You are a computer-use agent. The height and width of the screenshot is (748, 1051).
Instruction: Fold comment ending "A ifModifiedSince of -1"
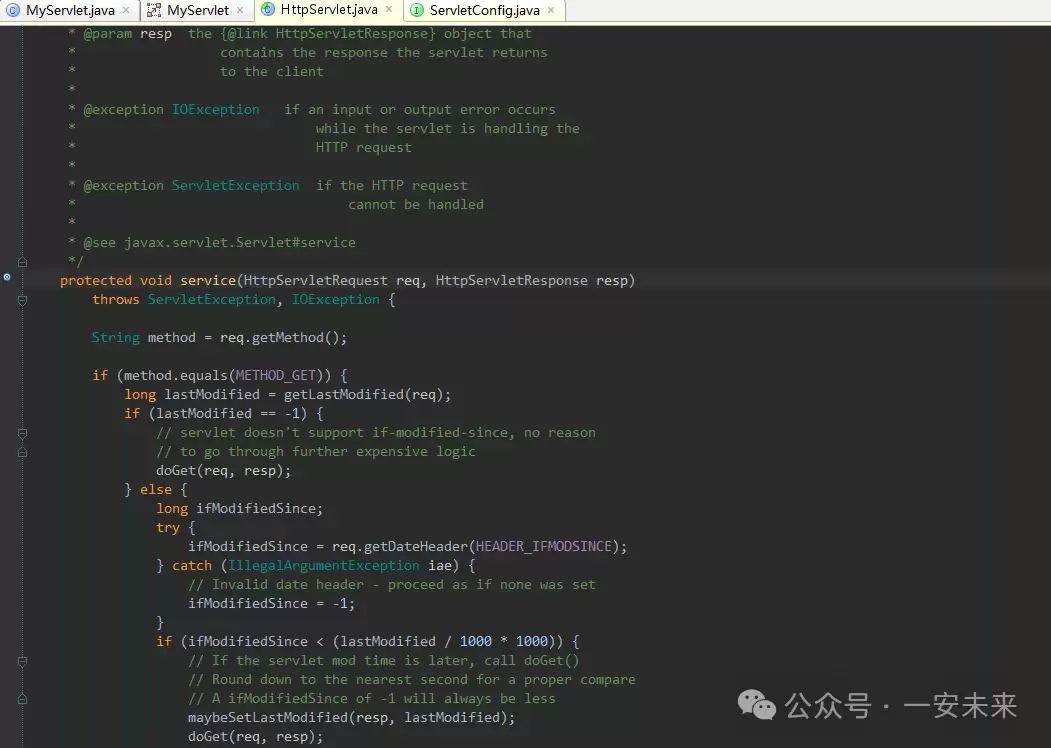(22, 699)
